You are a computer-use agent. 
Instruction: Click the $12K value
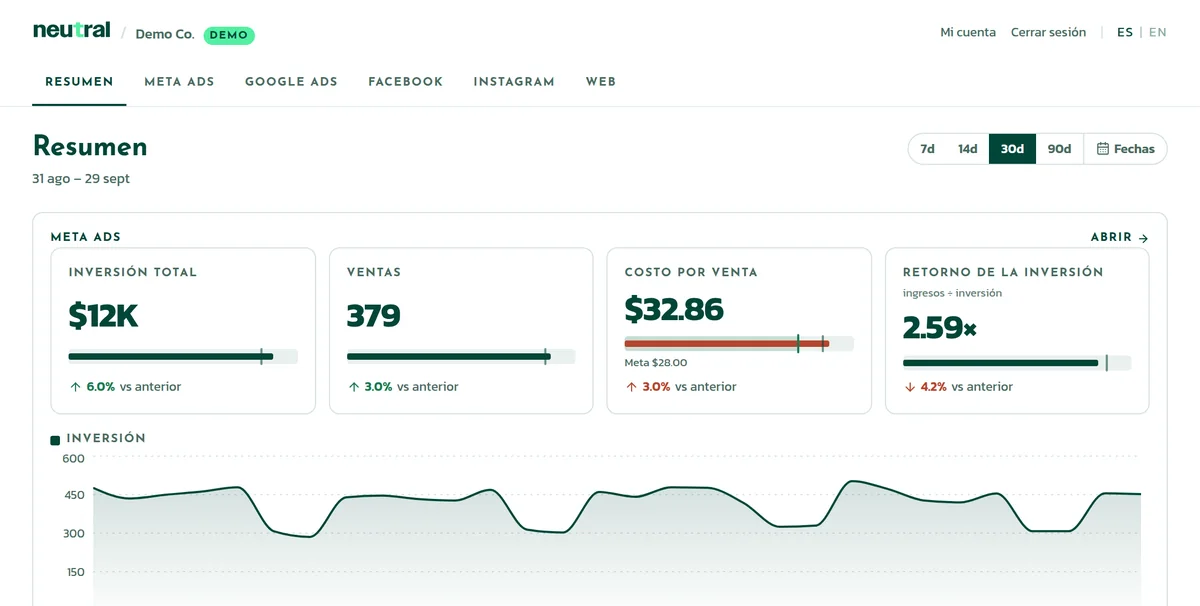coord(103,316)
